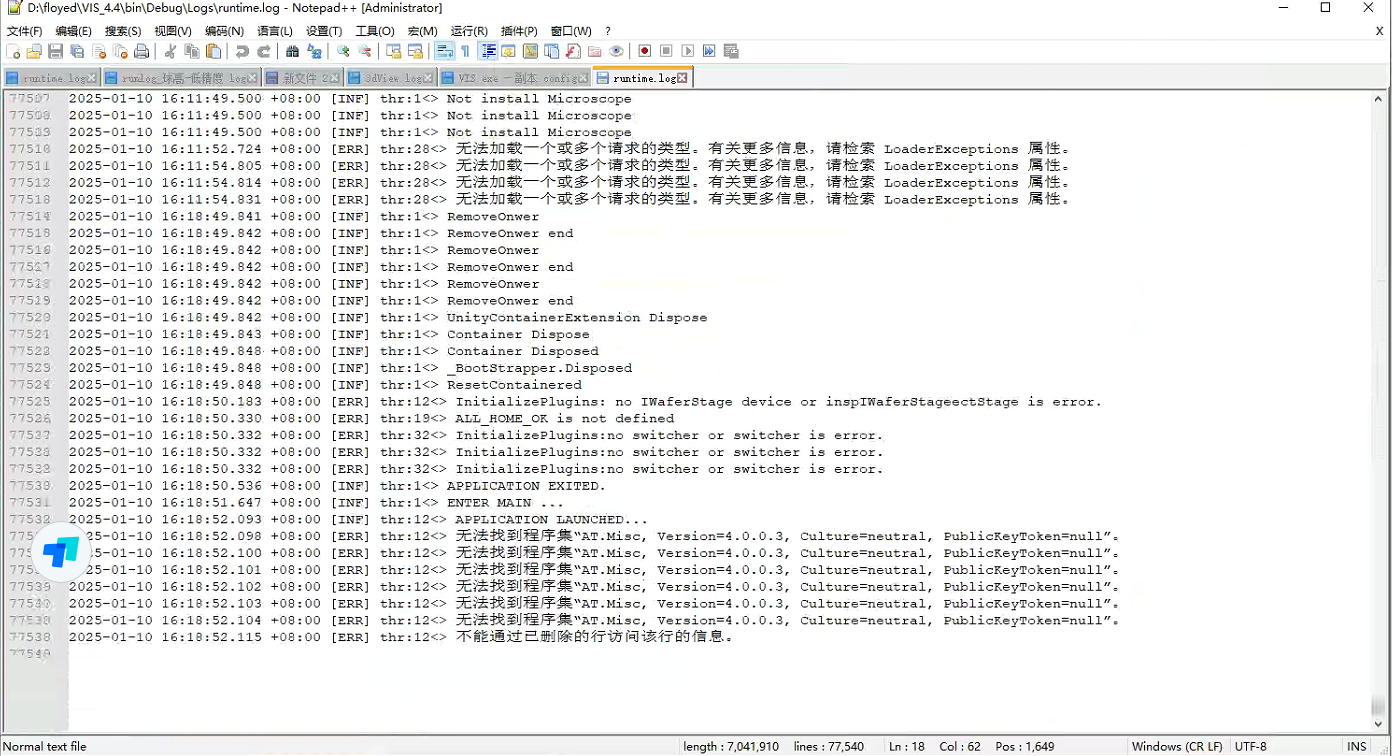The height and width of the screenshot is (756, 1392).
Task: Open the 文件(F) menu
Action: 24,31
